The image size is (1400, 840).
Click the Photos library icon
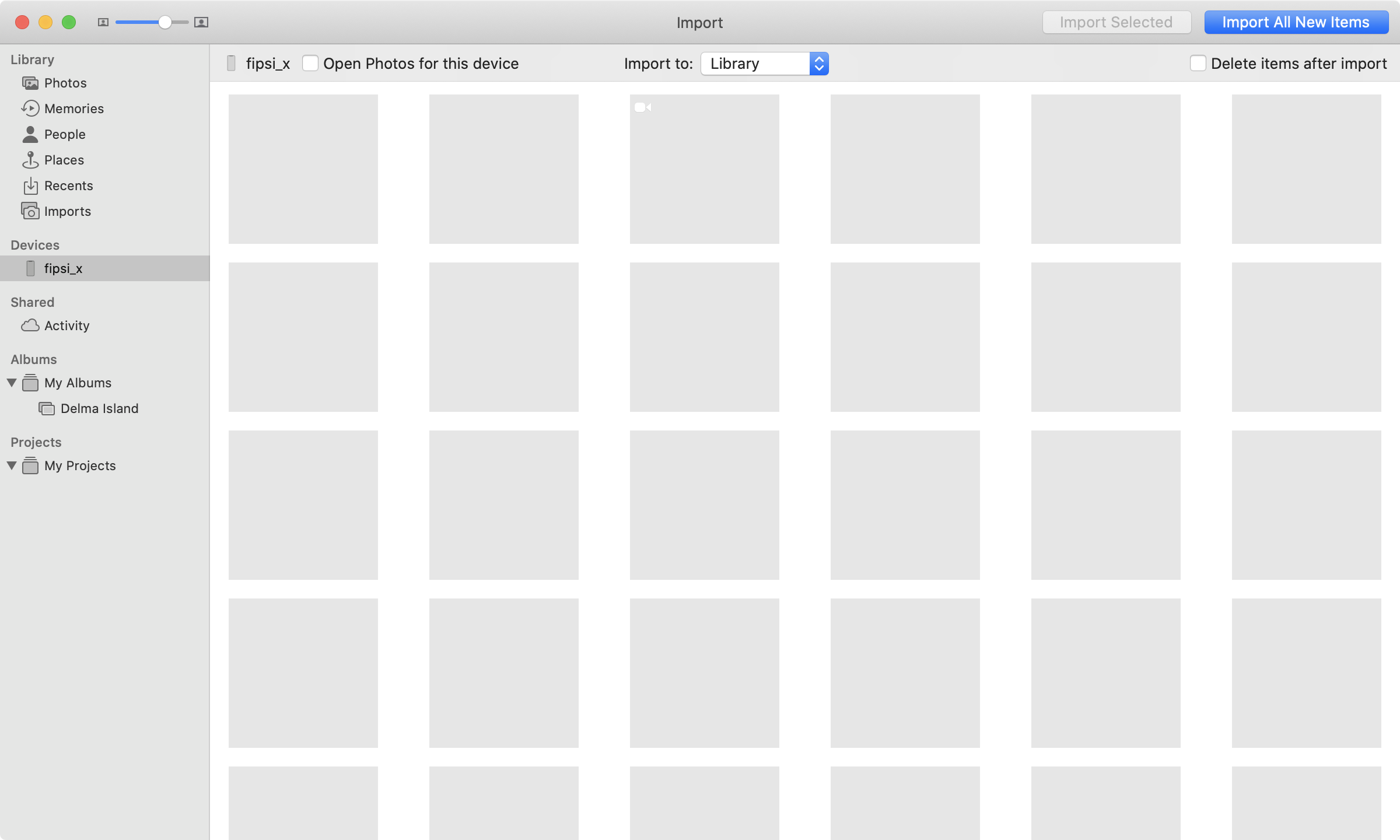[30, 83]
